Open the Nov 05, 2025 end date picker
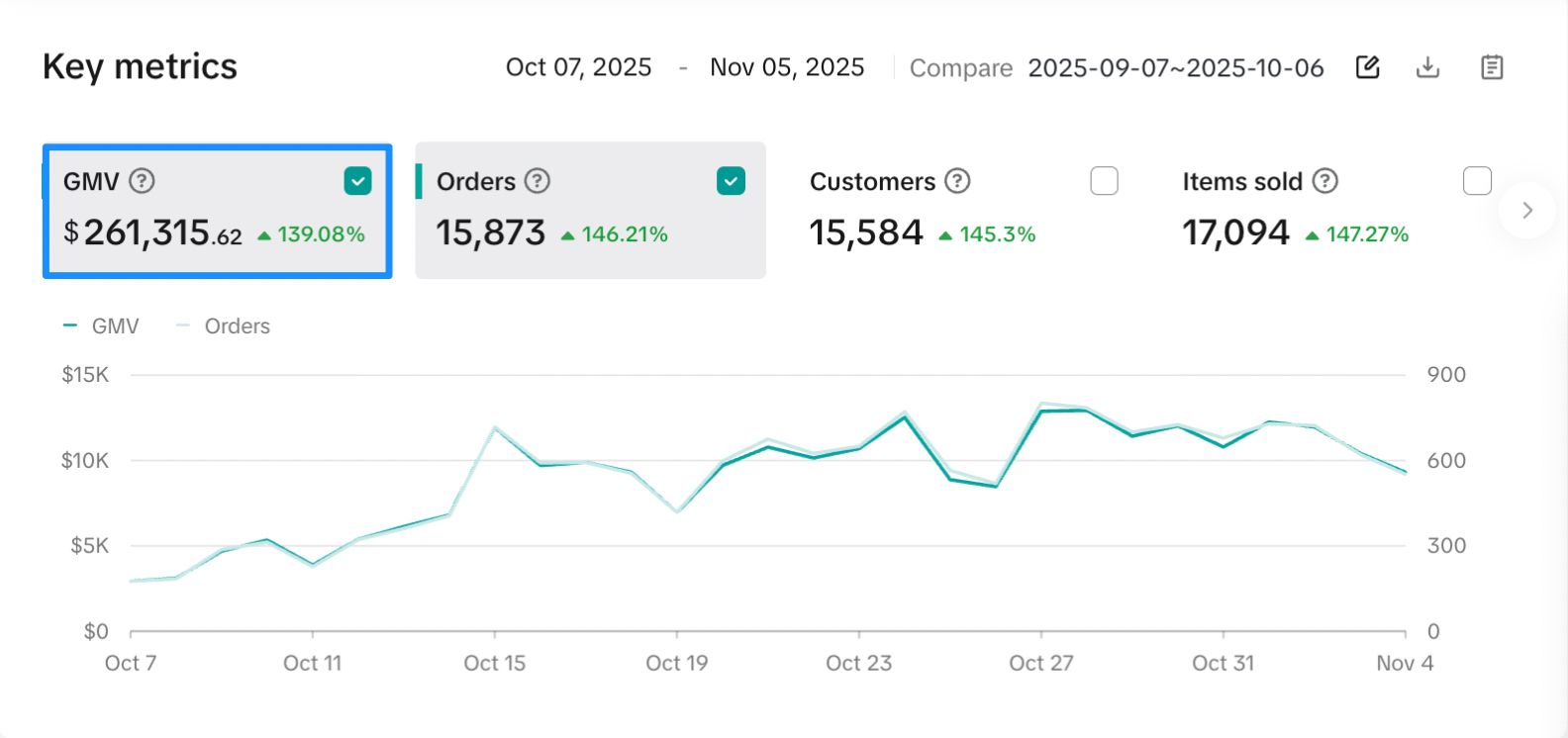This screenshot has height=738, width=1568. (x=787, y=67)
